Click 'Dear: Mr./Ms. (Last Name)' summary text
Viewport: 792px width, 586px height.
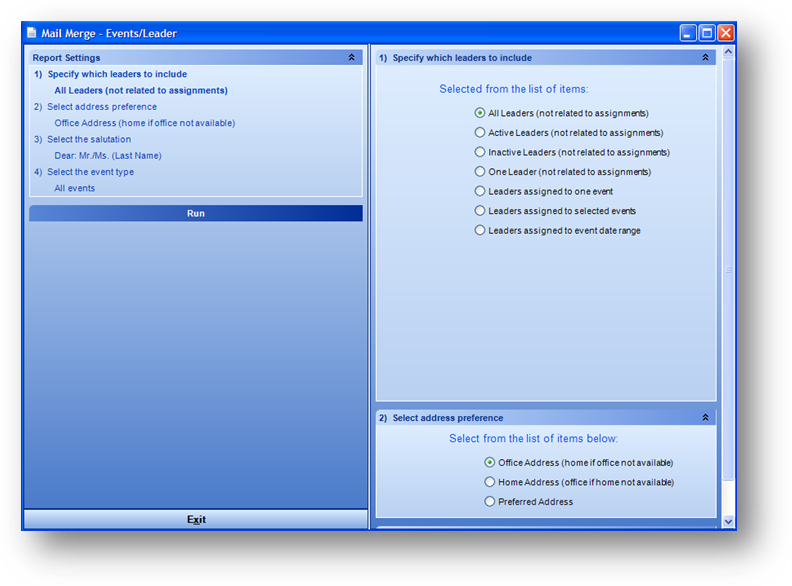tap(108, 156)
